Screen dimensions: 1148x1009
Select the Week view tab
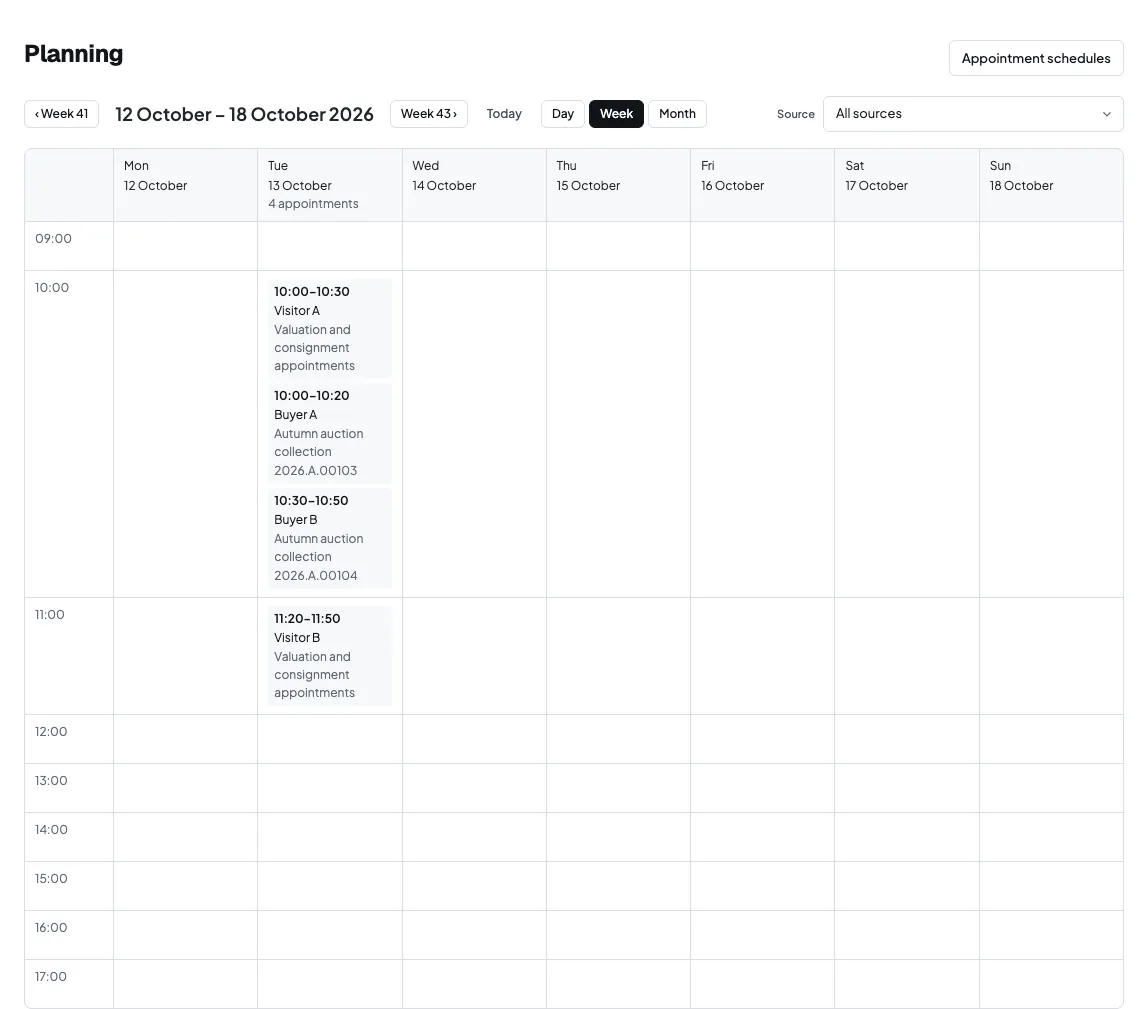click(x=616, y=113)
